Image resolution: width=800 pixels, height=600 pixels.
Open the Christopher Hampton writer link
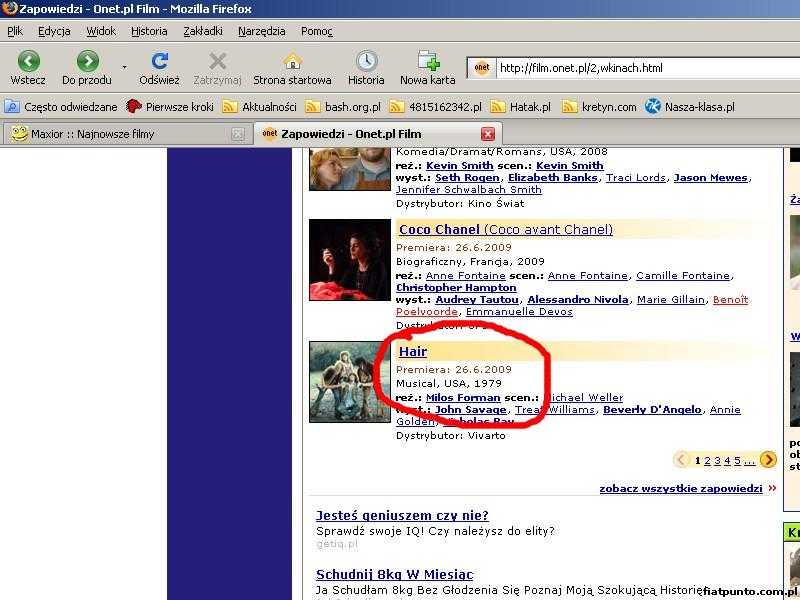(x=457, y=288)
